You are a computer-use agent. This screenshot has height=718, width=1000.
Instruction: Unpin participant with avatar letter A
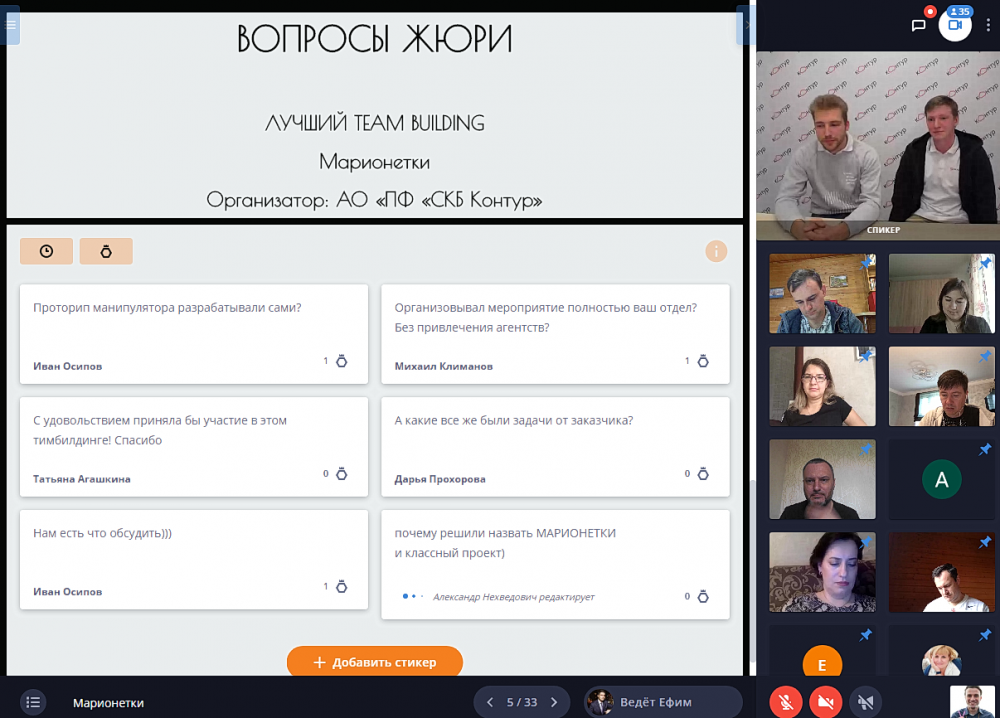click(x=985, y=450)
